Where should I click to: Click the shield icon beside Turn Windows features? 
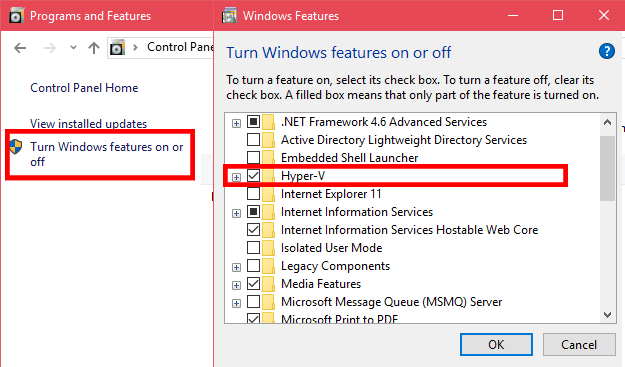16,147
